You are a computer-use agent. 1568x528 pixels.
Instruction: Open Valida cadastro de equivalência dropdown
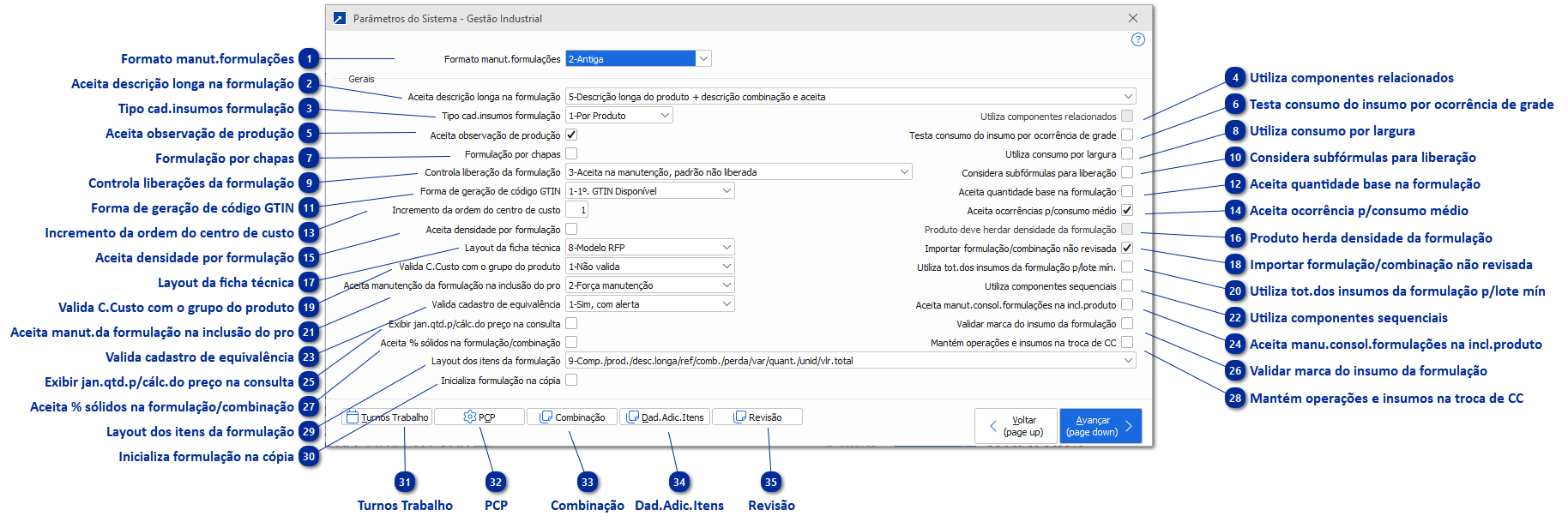(727, 304)
